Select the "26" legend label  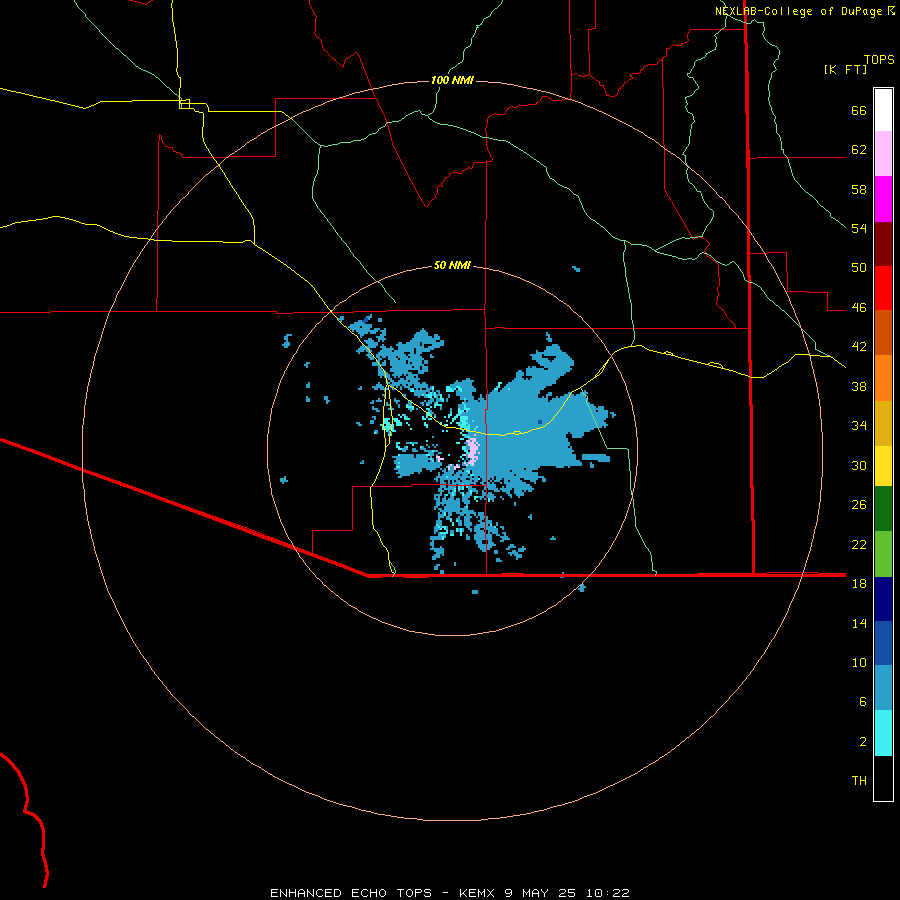[x=859, y=505]
